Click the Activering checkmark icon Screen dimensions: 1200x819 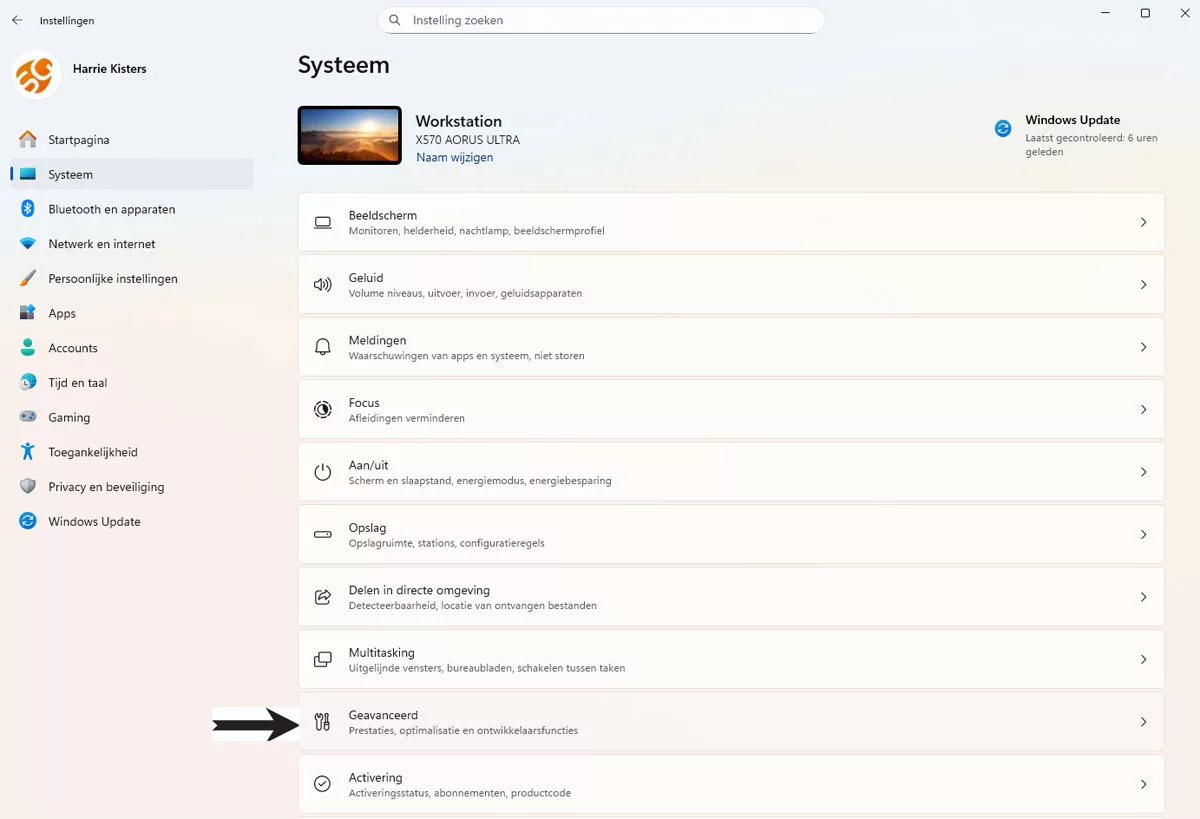[x=322, y=784]
